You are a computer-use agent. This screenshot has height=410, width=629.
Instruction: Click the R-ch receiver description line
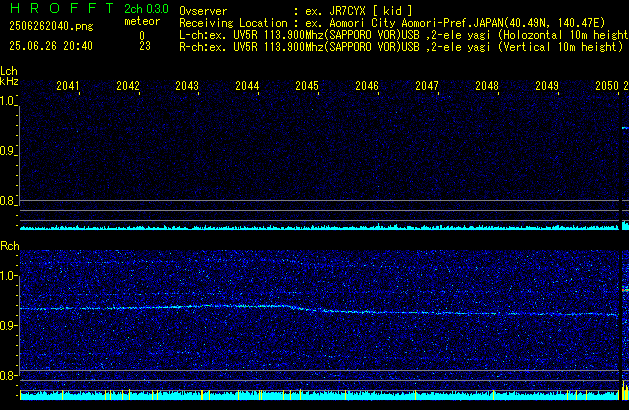[x=401, y=47]
